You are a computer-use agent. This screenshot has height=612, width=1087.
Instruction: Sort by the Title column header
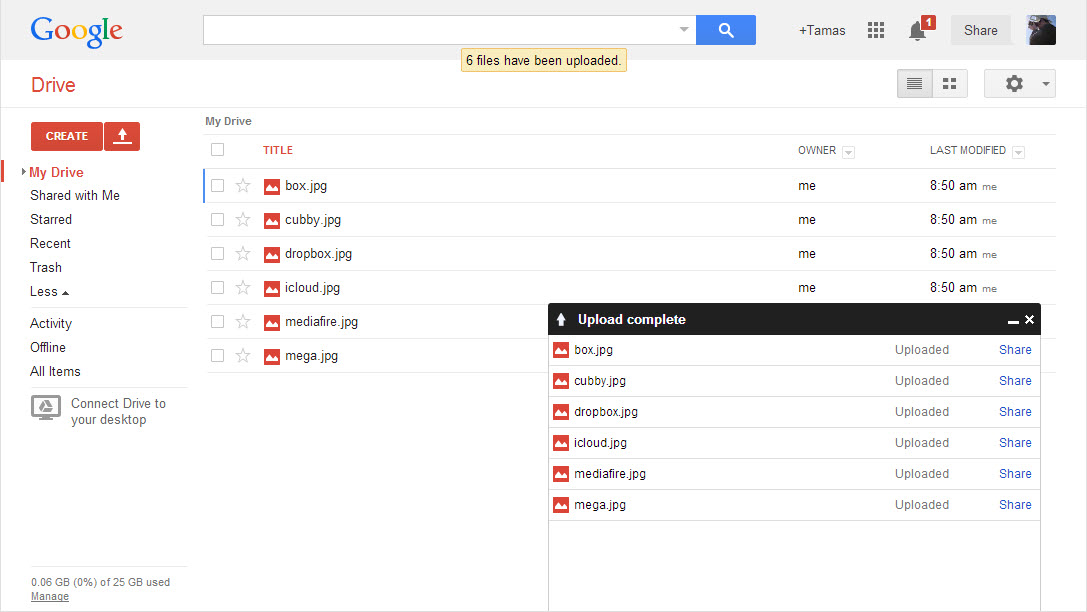pos(278,150)
